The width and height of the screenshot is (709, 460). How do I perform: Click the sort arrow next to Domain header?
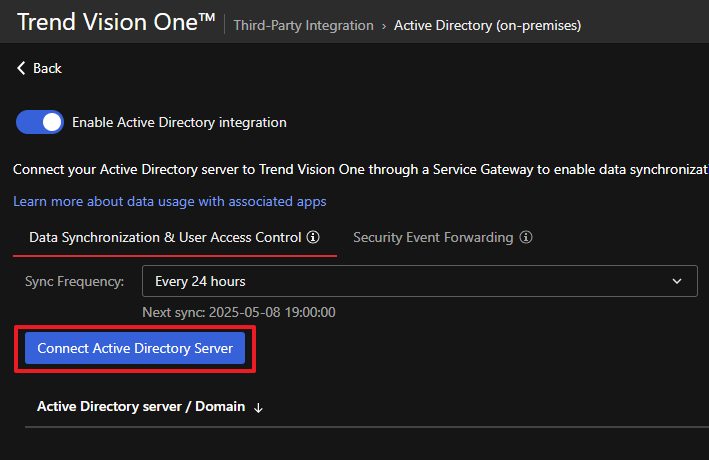click(x=258, y=408)
